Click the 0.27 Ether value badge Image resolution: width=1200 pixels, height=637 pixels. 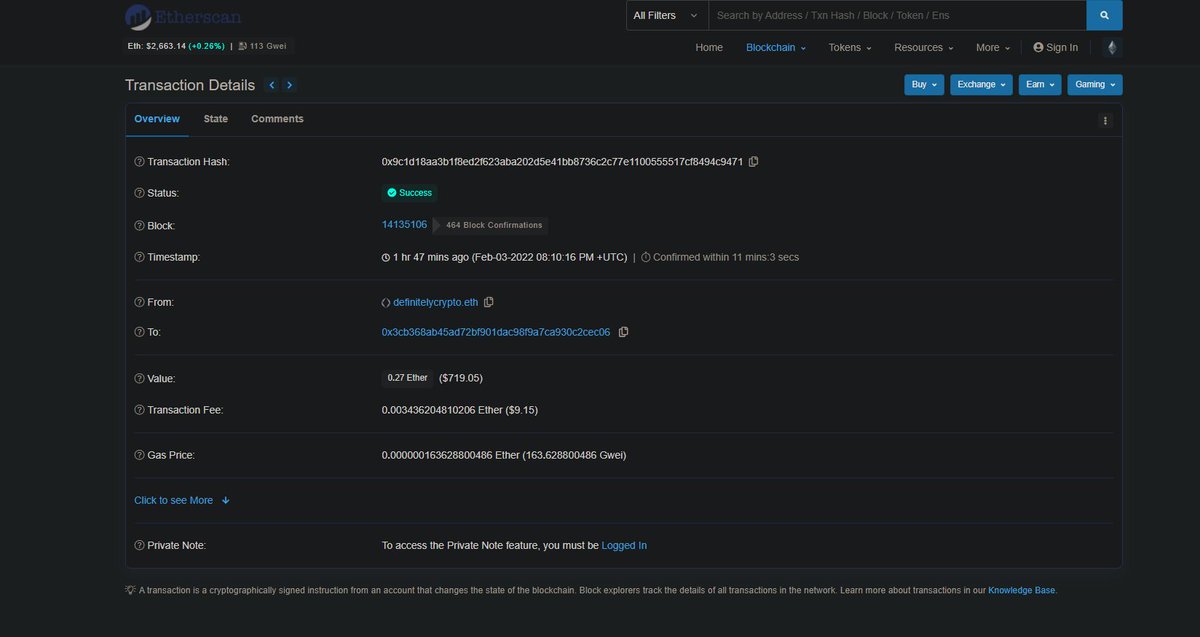[407, 378]
